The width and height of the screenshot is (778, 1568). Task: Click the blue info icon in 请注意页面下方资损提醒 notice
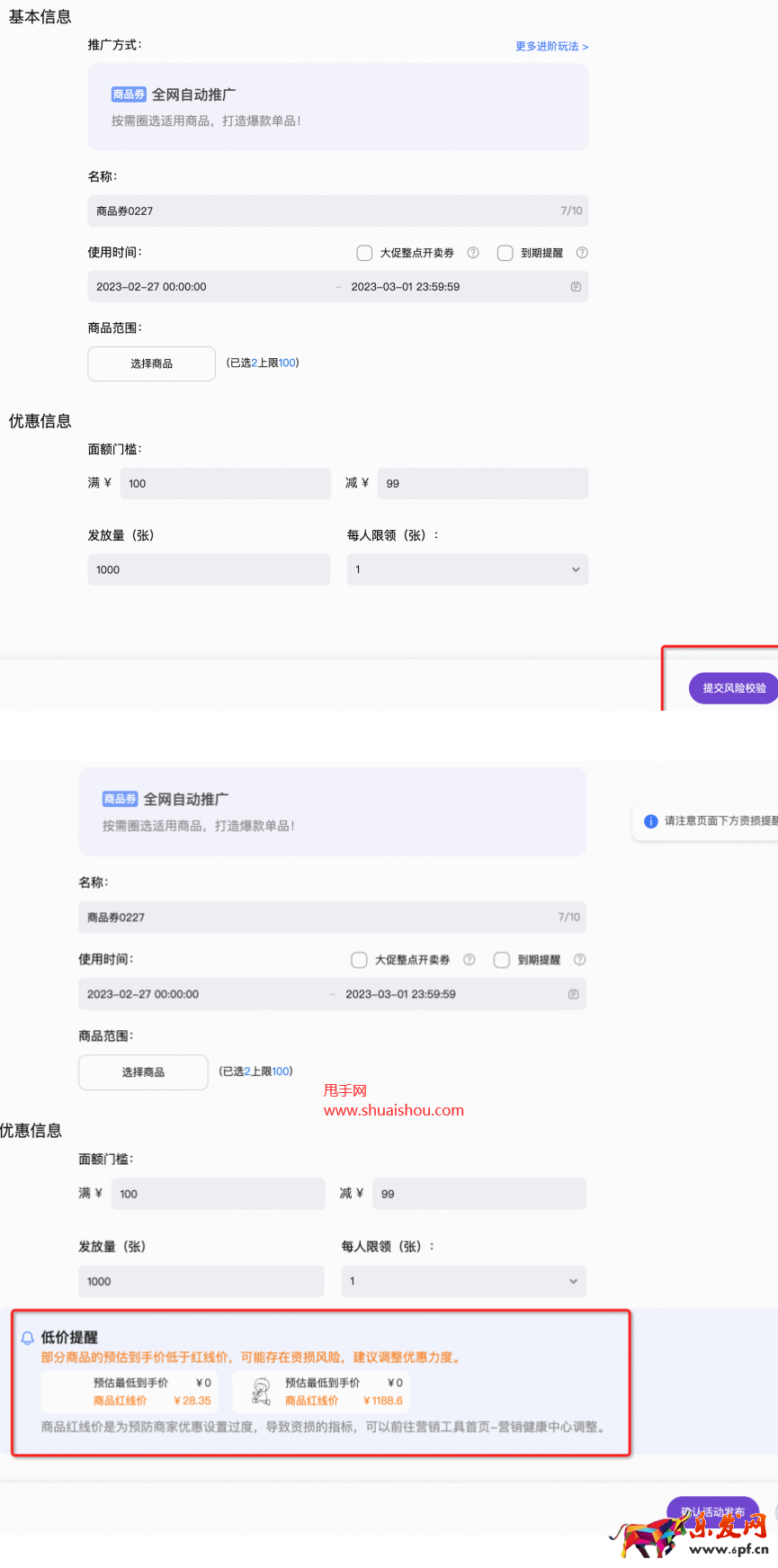pos(651,821)
